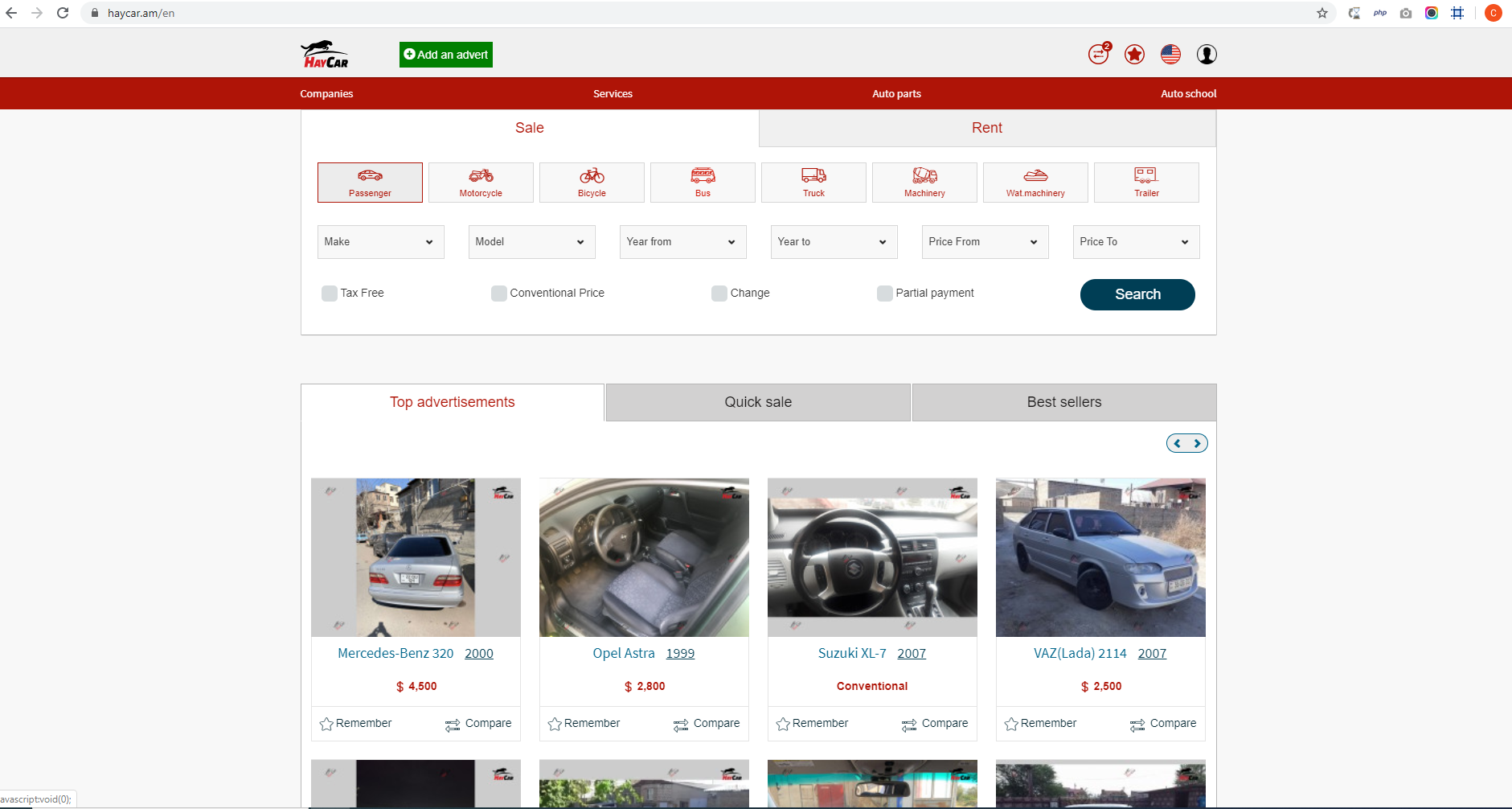This screenshot has height=809, width=1512.
Task: Toggle the Change checkbox
Action: [719, 294]
